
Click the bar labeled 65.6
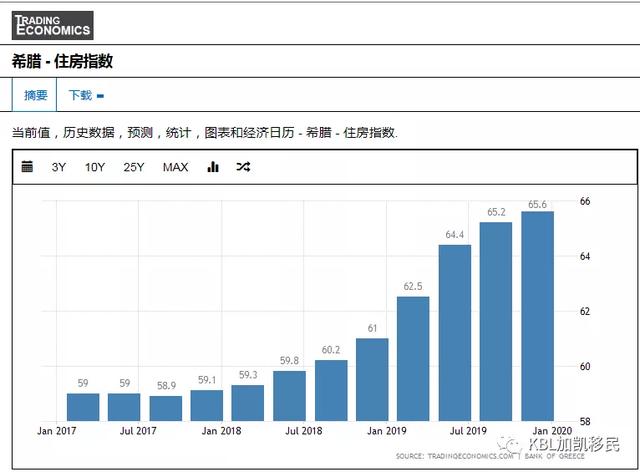pos(538,316)
